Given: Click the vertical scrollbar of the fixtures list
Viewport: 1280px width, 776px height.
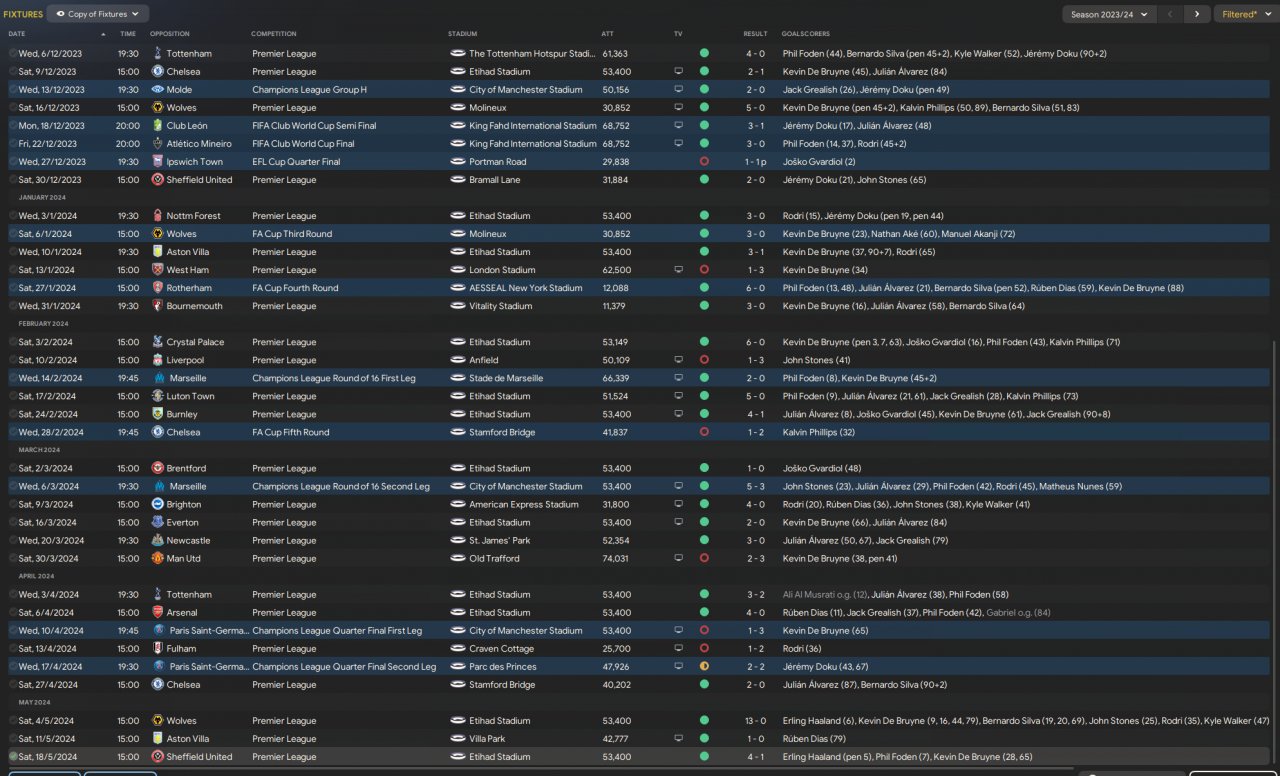Looking at the screenshot, I should coord(1274,550).
